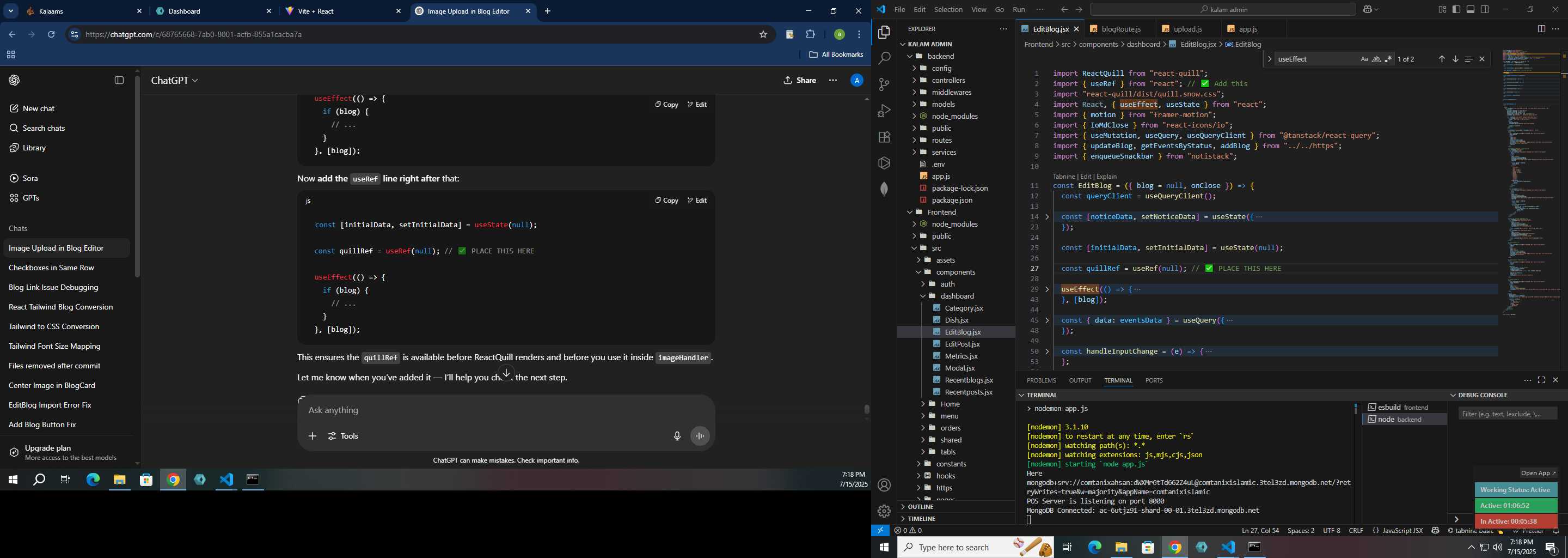Collapse the ChatGPT sidebar with its toggle
The width and height of the screenshot is (1568, 558).
119,81
